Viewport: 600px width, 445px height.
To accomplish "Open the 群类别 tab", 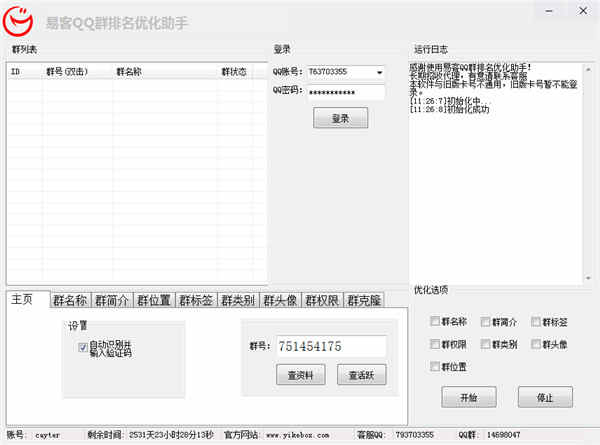I will click(x=238, y=300).
